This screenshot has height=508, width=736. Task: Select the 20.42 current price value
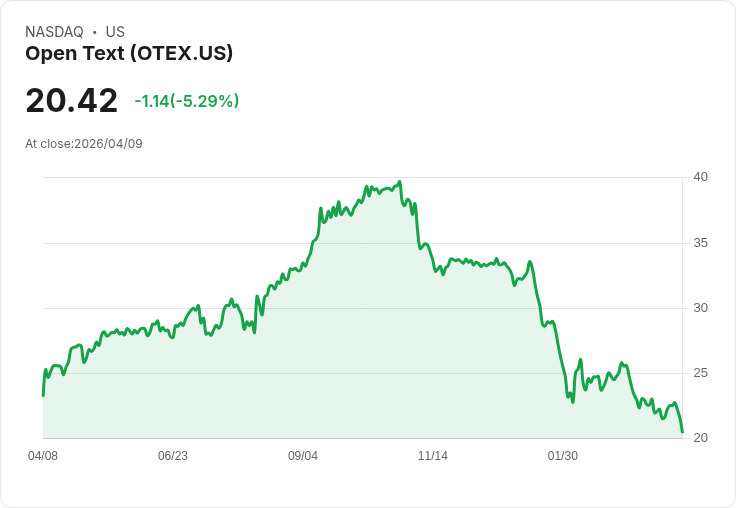[x=71, y=100]
